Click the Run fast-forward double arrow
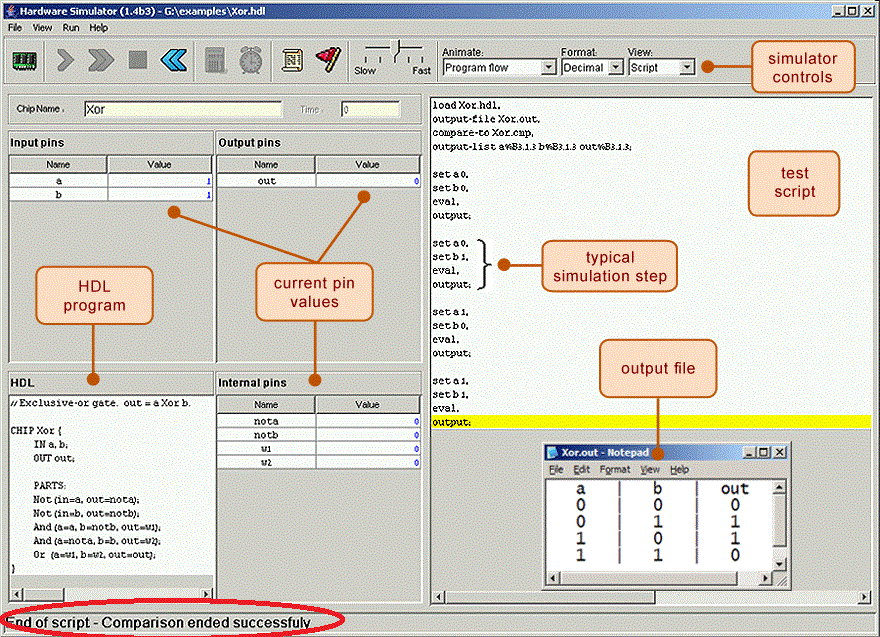Viewport: 880px width, 637px height. [100, 60]
